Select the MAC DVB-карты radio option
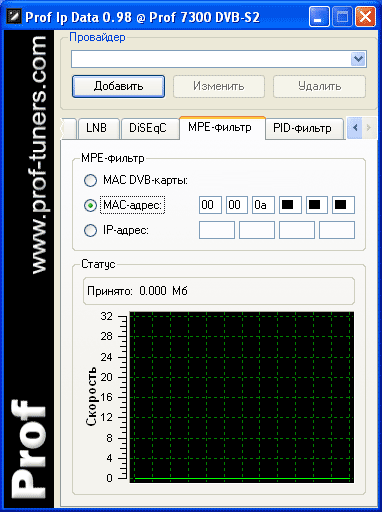Viewport: 382px width, 512px height. [x=90, y=180]
